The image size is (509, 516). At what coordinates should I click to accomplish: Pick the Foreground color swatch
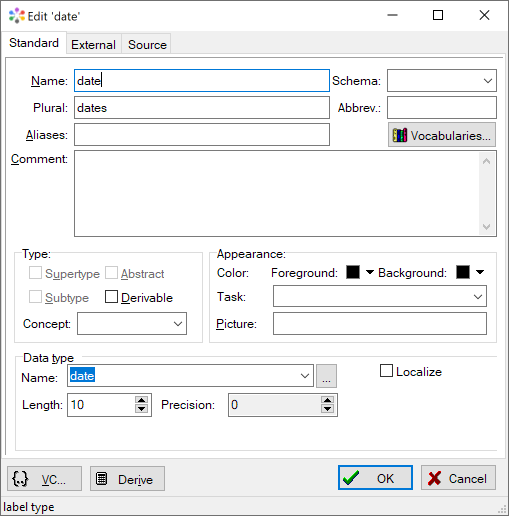click(353, 272)
